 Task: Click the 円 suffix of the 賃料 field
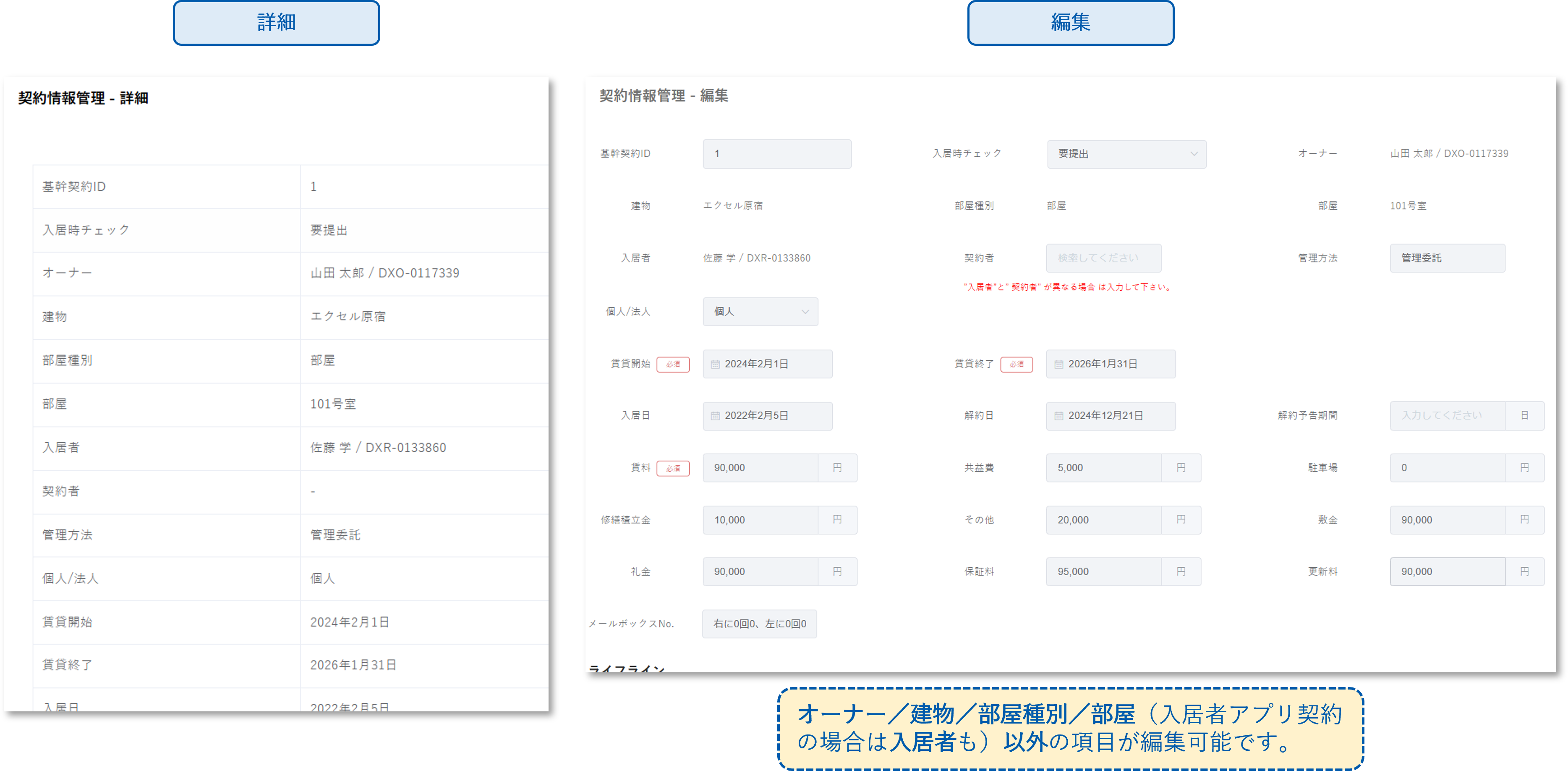click(x=838, y=468)
